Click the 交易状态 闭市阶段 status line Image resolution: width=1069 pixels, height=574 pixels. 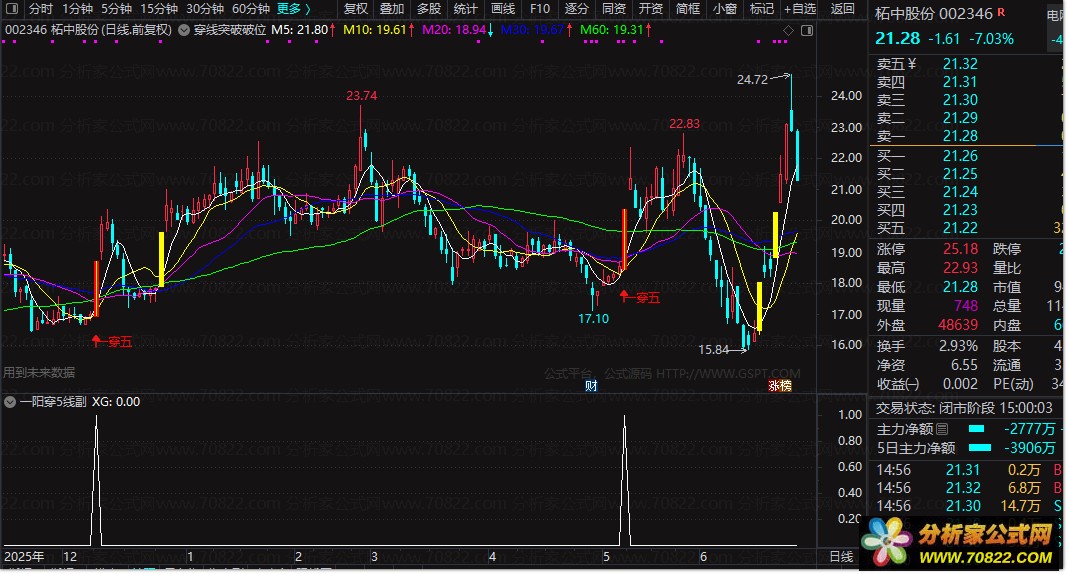[x=964, y=408]
